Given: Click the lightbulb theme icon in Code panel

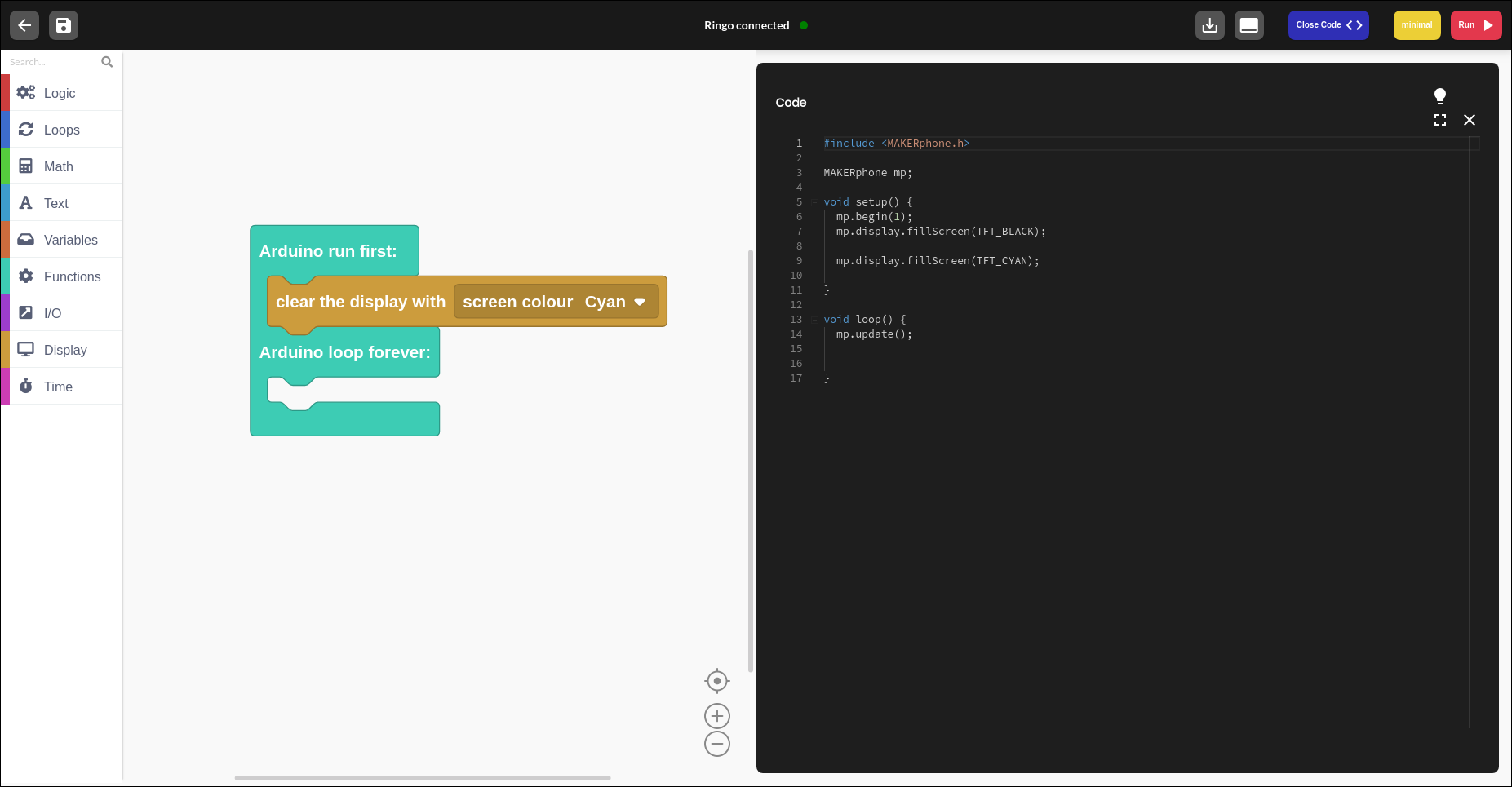Looking at the screenshot, I should tap(1440, 96).
